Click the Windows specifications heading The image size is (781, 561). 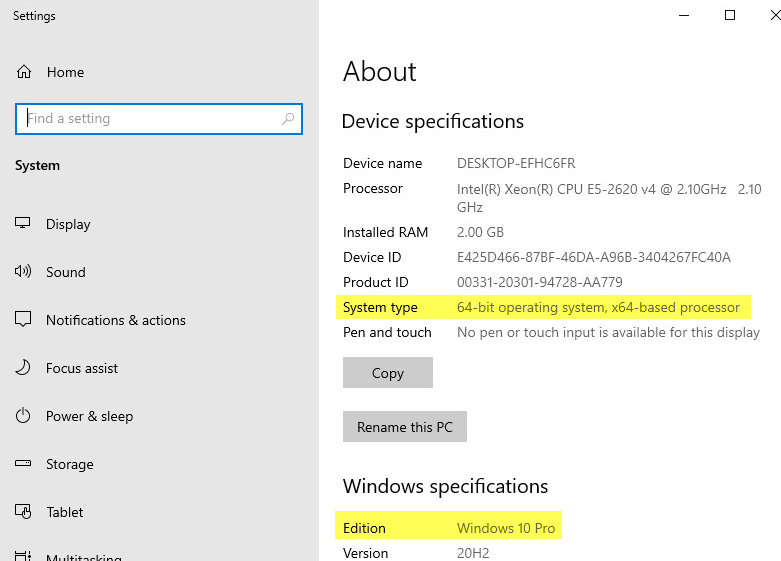[x=445, y=486]
